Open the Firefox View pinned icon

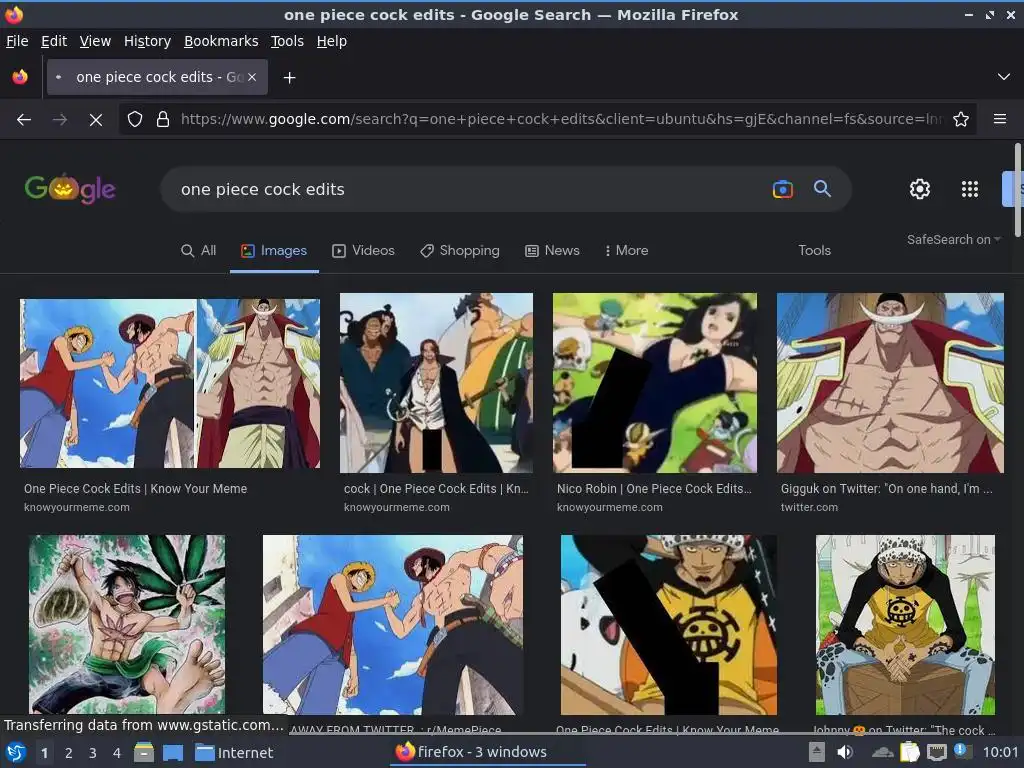pos(20,77)
